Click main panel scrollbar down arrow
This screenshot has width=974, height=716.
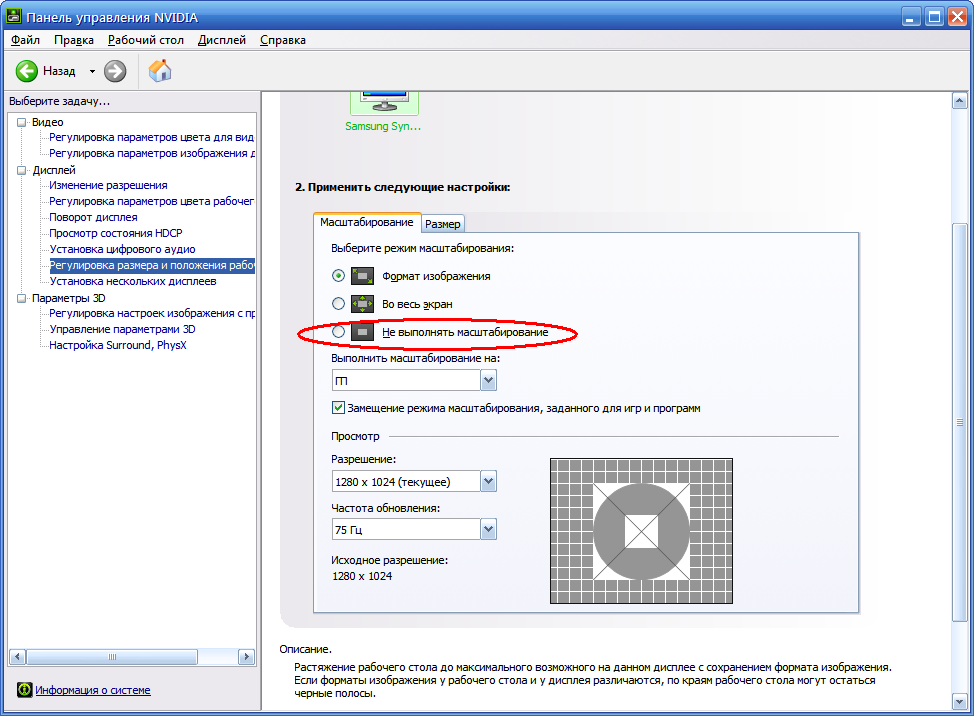click(x=960, y=702)
